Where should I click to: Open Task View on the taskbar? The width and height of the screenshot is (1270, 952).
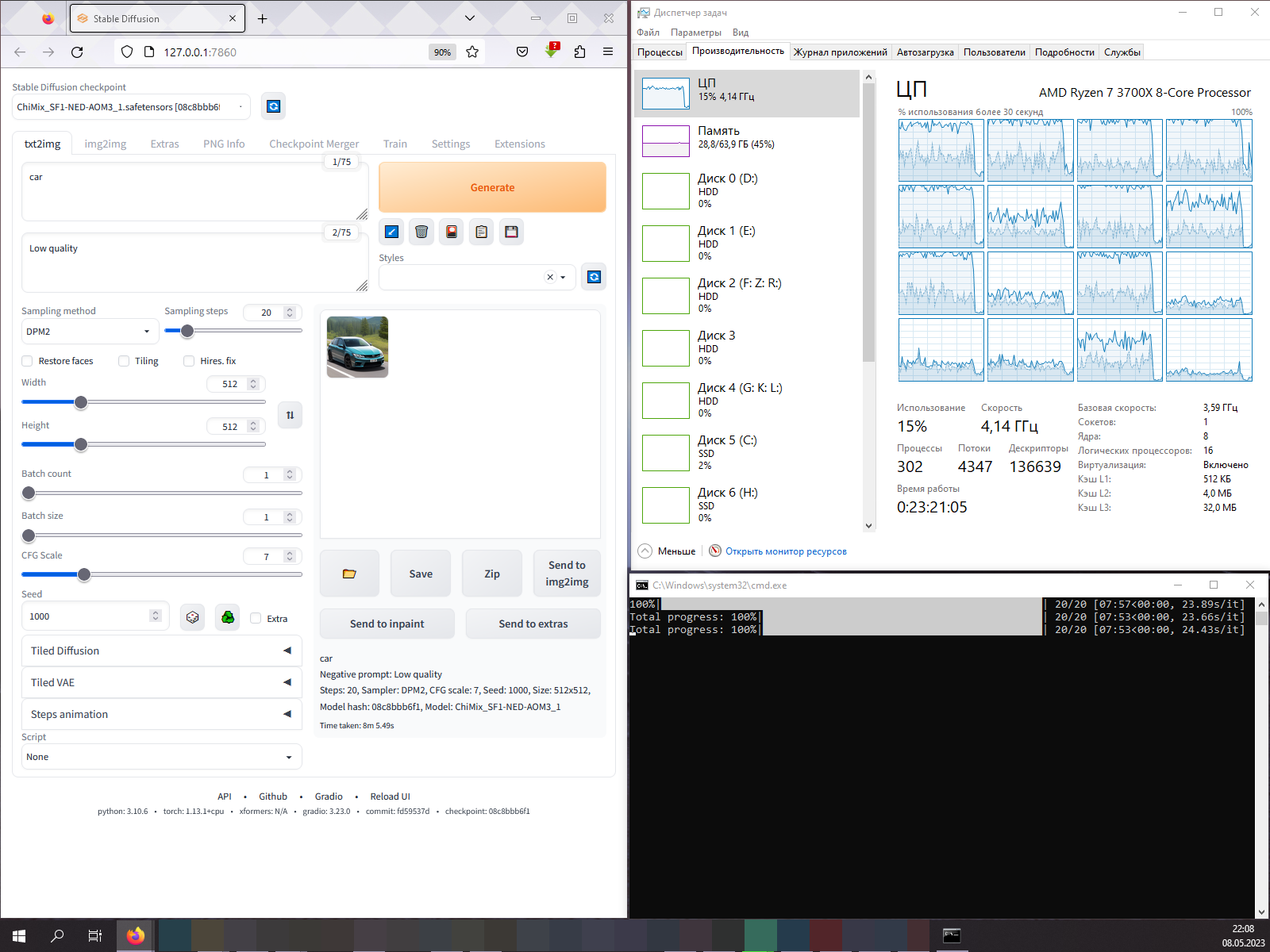click(95, 936)
